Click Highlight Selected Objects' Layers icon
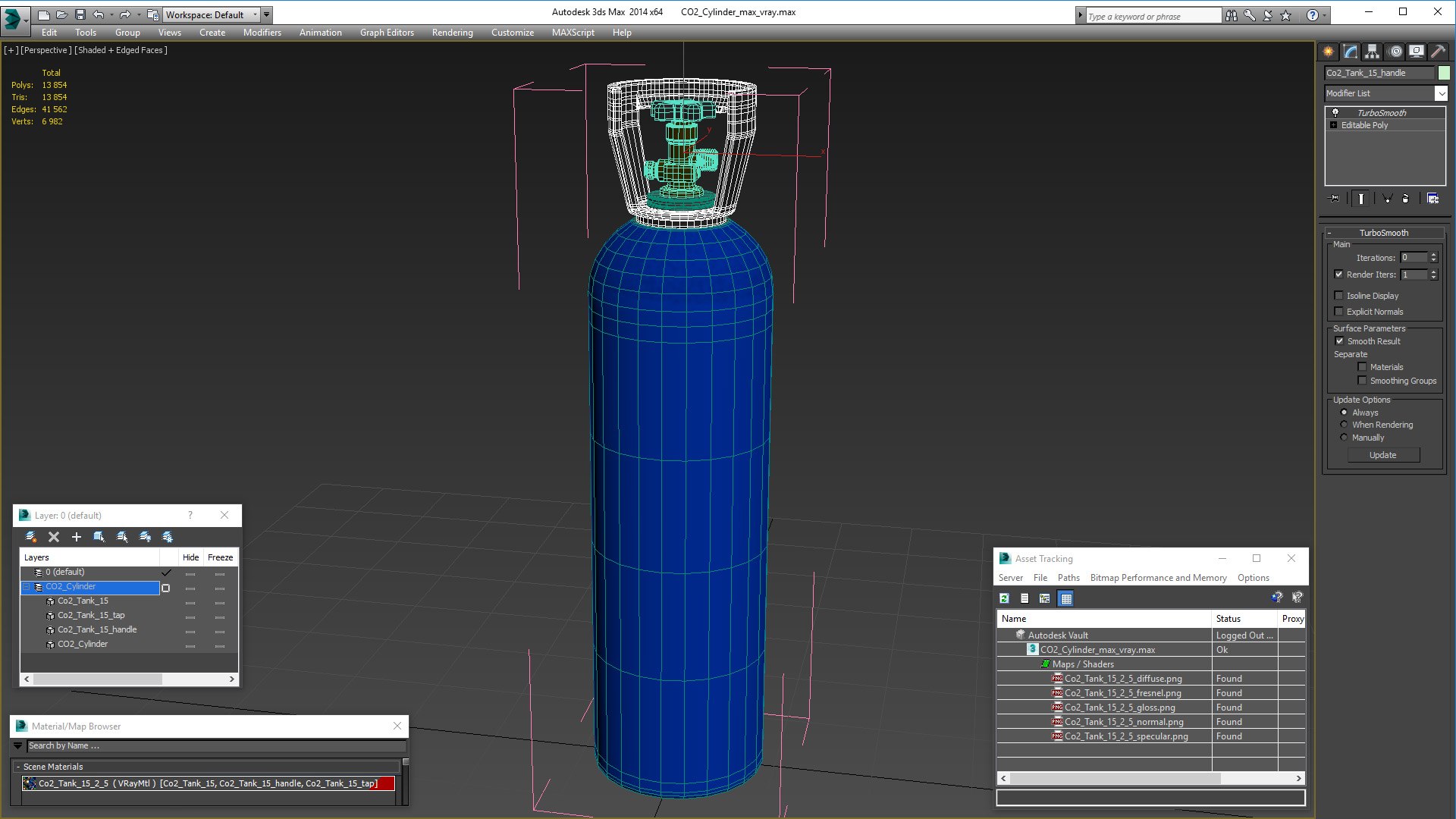The image size is (1456, 819). pos(122,537)
